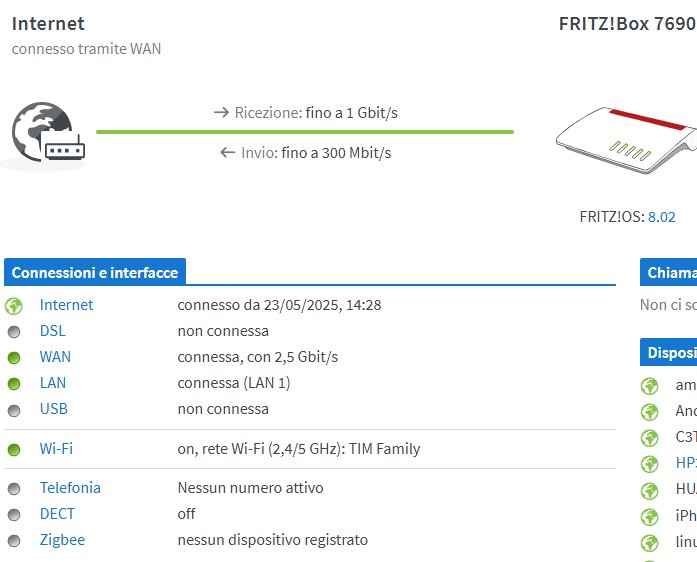Click the gray status dot next to DECT

click(14, 515)
